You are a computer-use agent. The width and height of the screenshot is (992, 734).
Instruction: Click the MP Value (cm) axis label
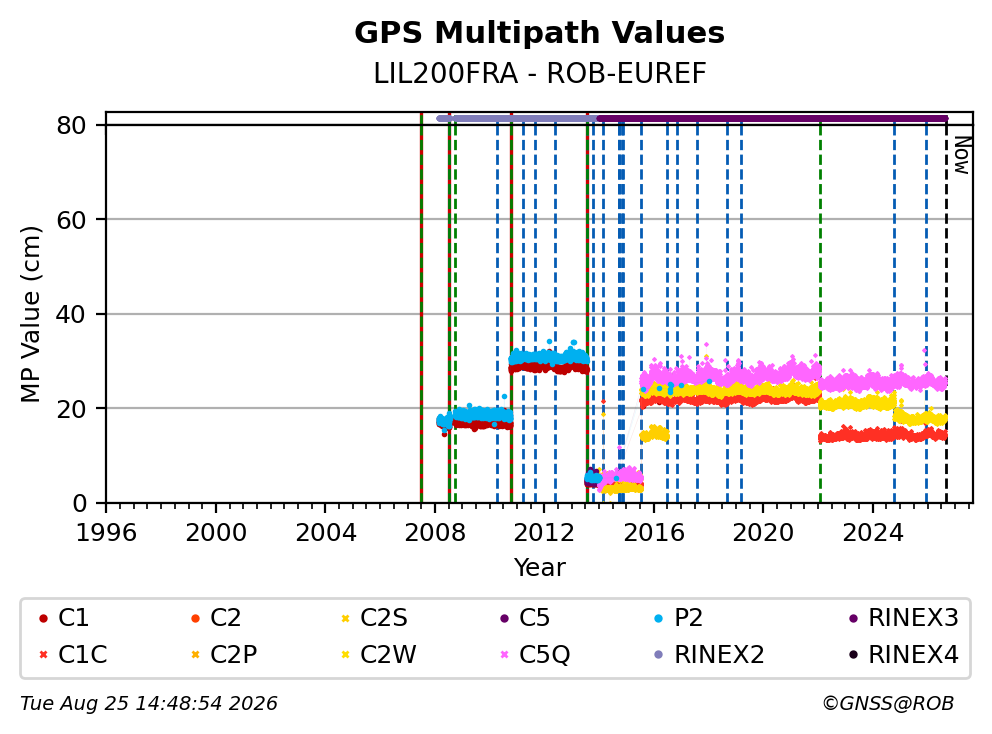tap(30, 314)
